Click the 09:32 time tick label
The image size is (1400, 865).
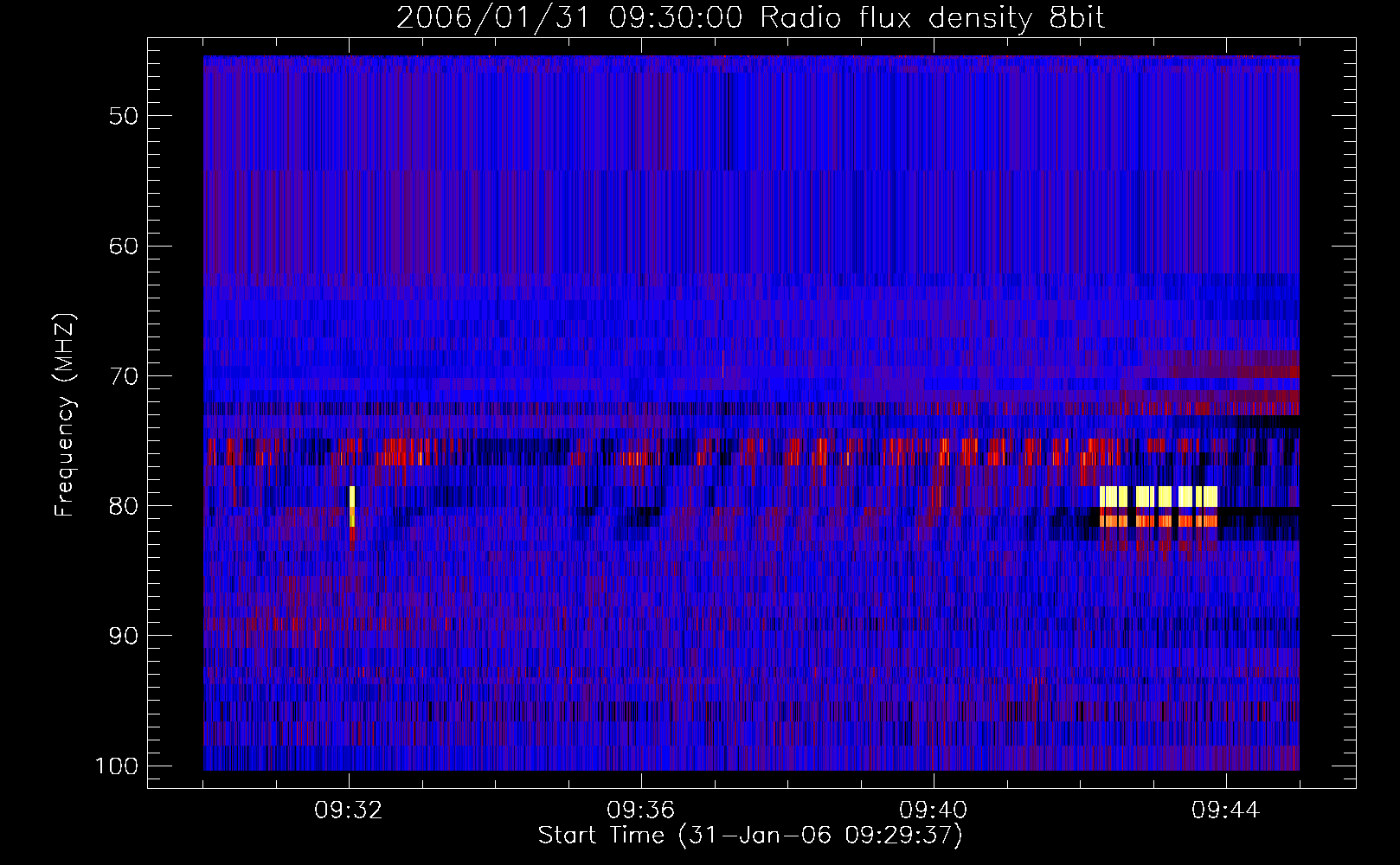point(349,811)
